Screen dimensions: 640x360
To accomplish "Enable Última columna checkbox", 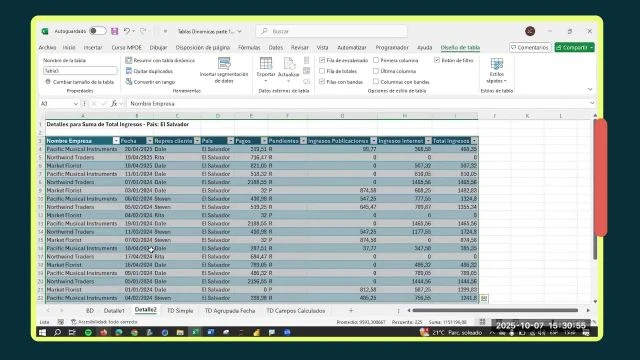I will pyautogui.click(x=376, y=71).
